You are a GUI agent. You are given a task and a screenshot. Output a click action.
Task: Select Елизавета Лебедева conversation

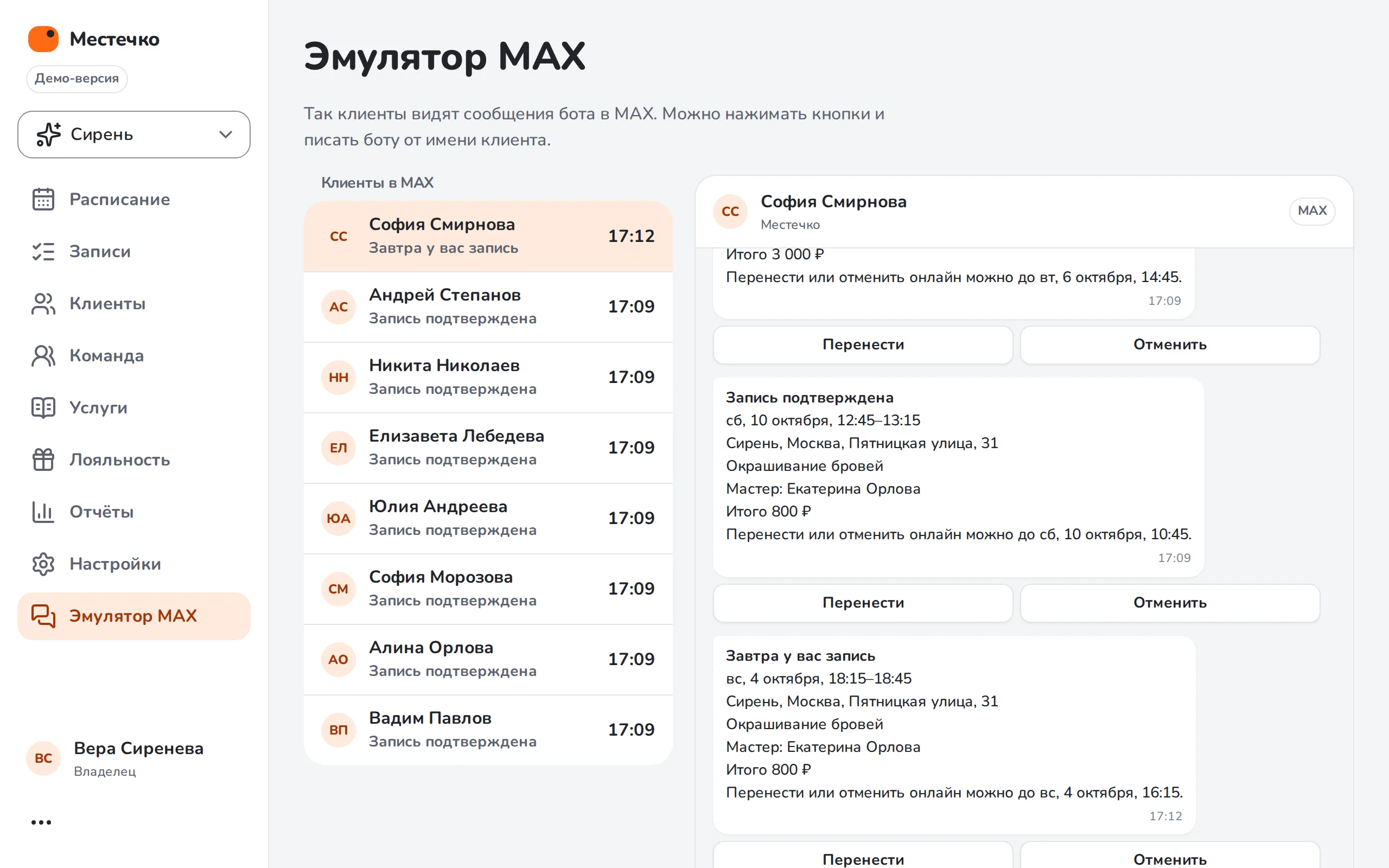click(x=488, y=448)
